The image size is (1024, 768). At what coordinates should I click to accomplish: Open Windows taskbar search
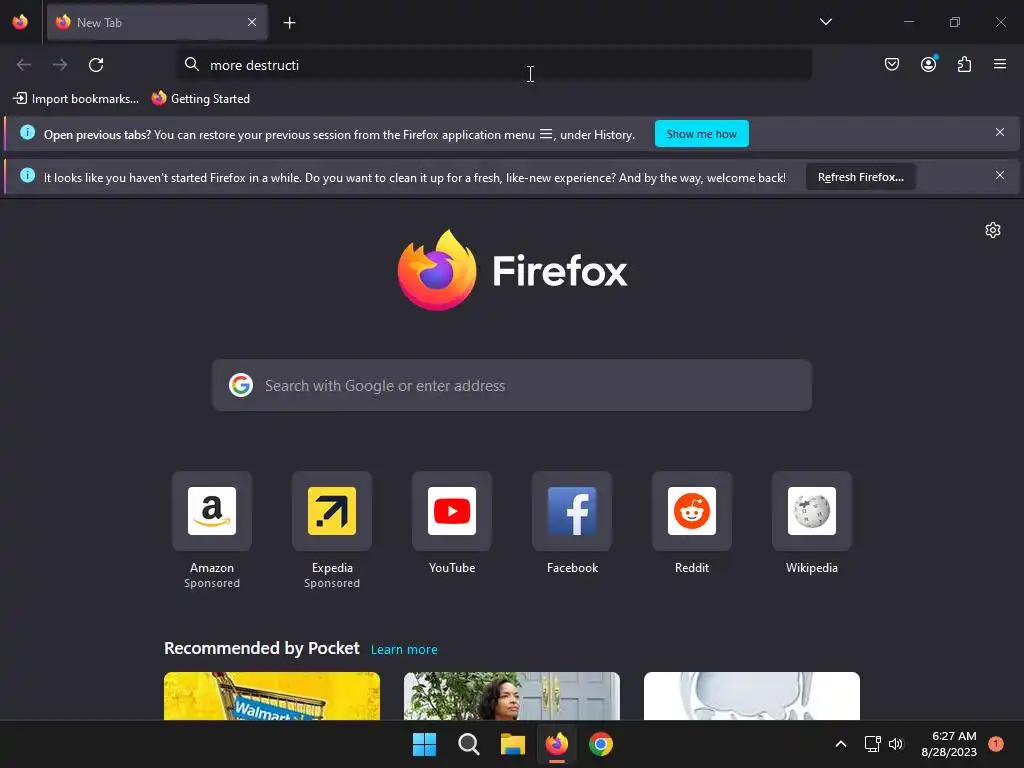pyautogui.click(x=468, y=744)
